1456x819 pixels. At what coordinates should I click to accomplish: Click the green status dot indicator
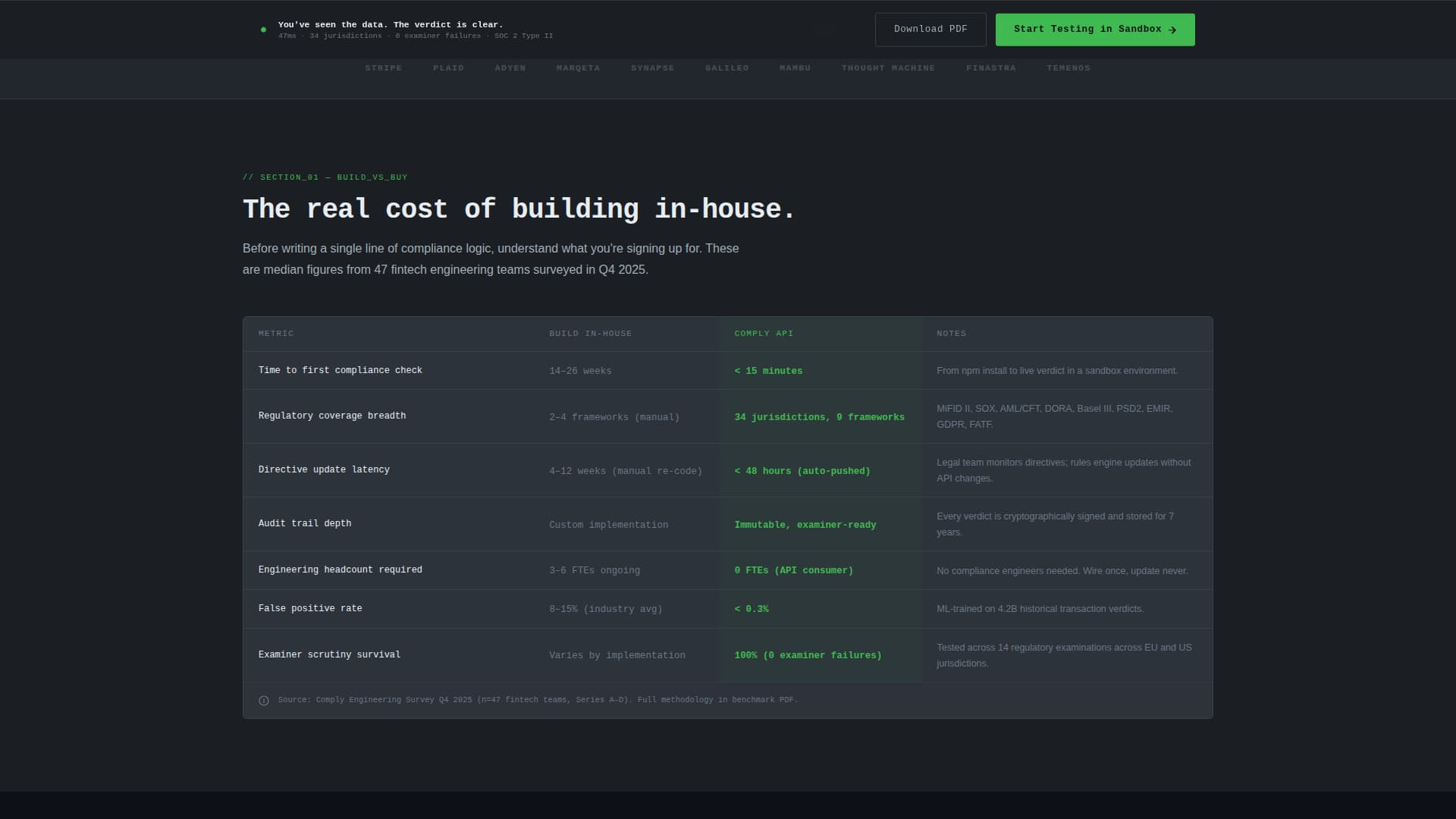263,29
